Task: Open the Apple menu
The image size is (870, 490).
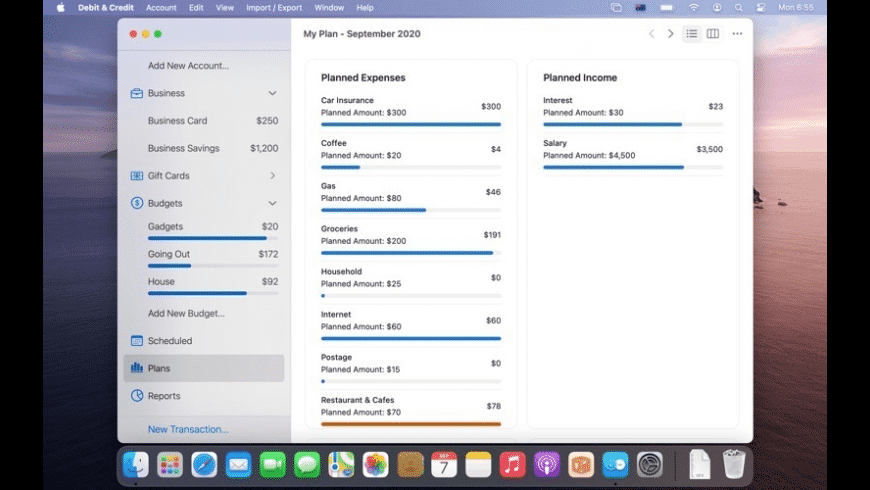Action: click(x=60, y=8)
